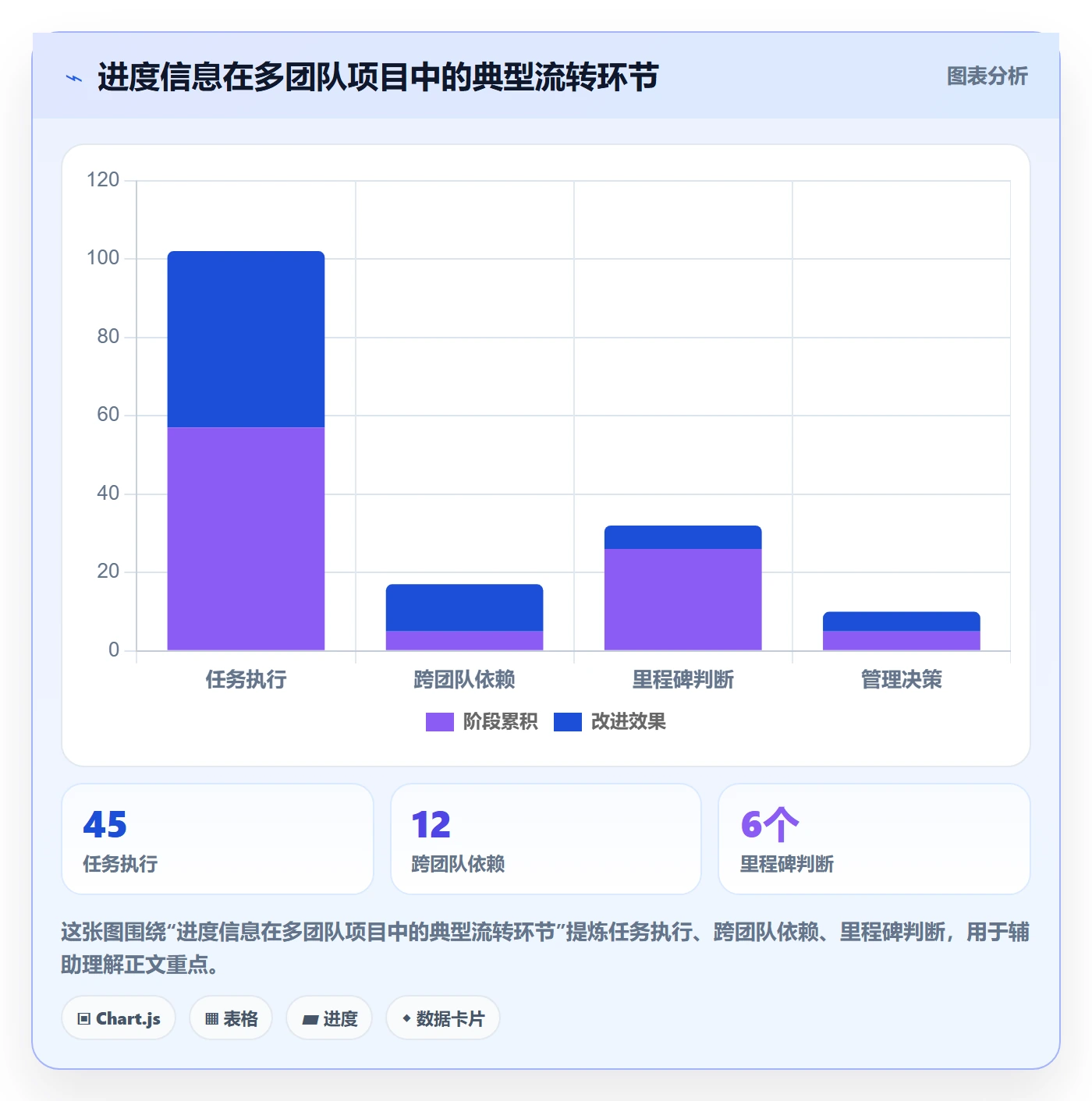Click the blue segment of 管理决策 bar
Viewport: 1092px width, 1101px height.
click(901, 621)
